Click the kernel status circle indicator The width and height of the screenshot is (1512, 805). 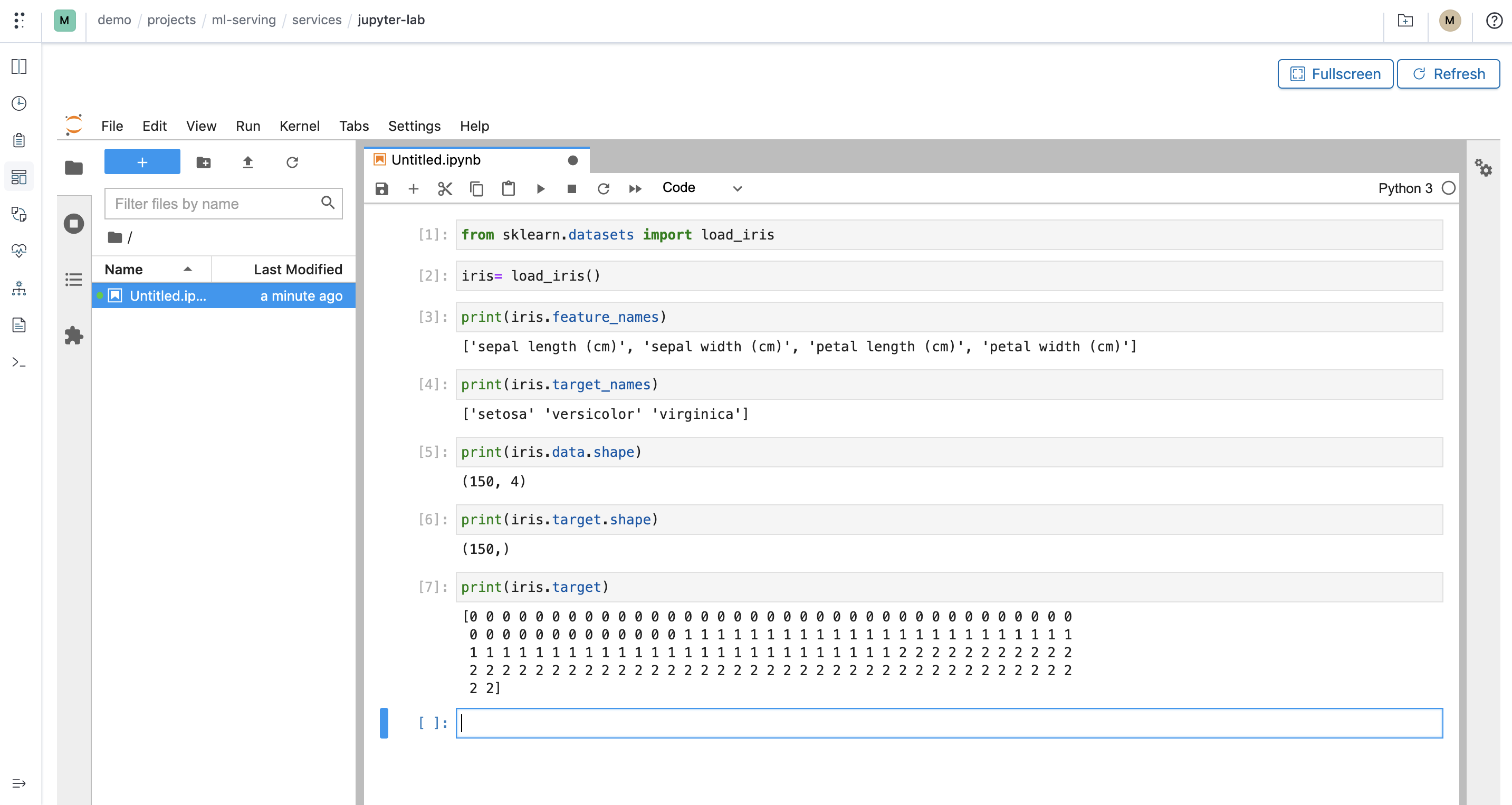tap(1449, 188)
